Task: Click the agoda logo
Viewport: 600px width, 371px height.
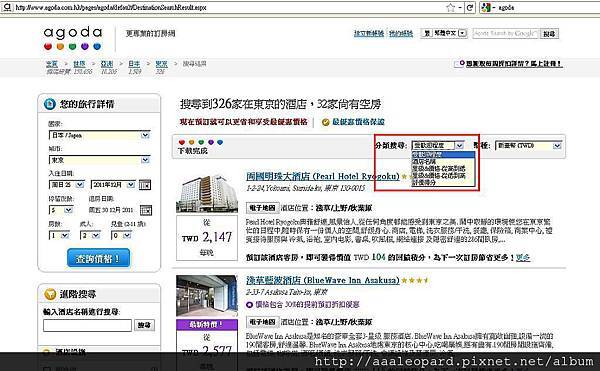Action: (x=73, y=38)
